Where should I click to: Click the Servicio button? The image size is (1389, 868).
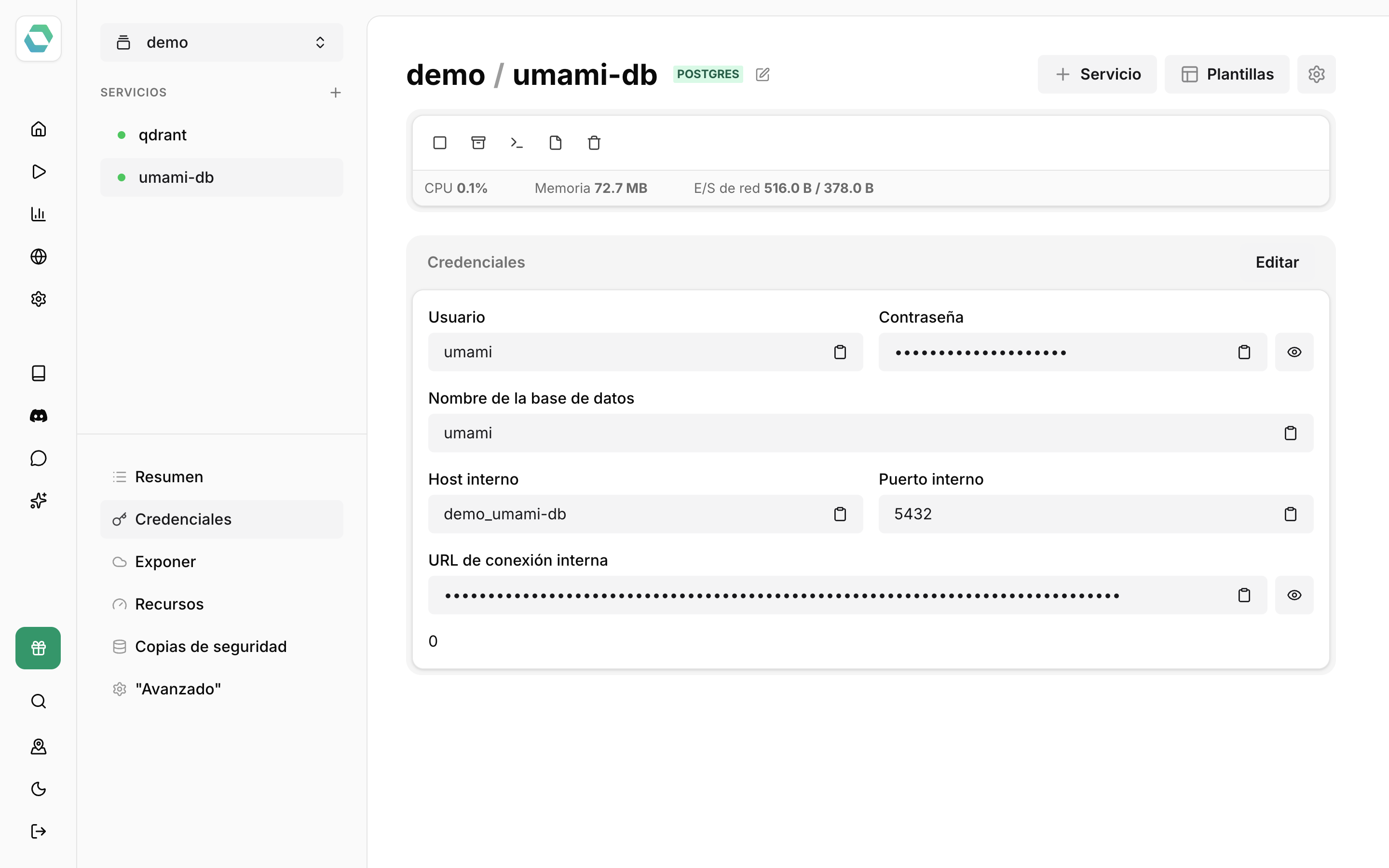[x=1097, y=74]
